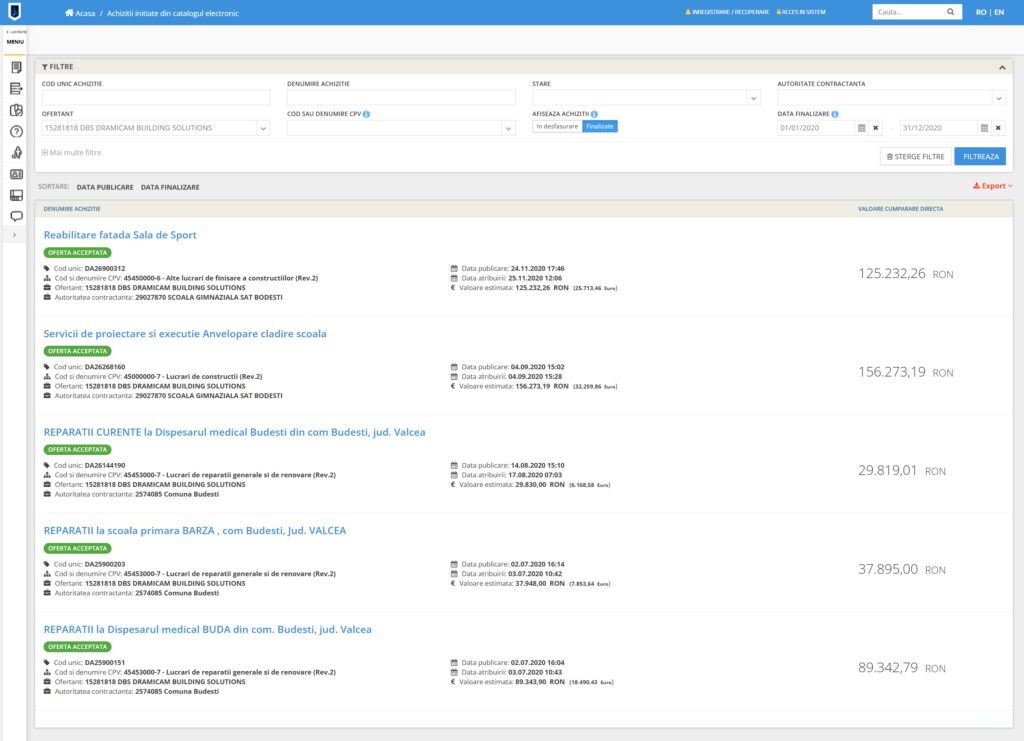
Task: Click STERGE FILTRE button
Action: point(916,157)
